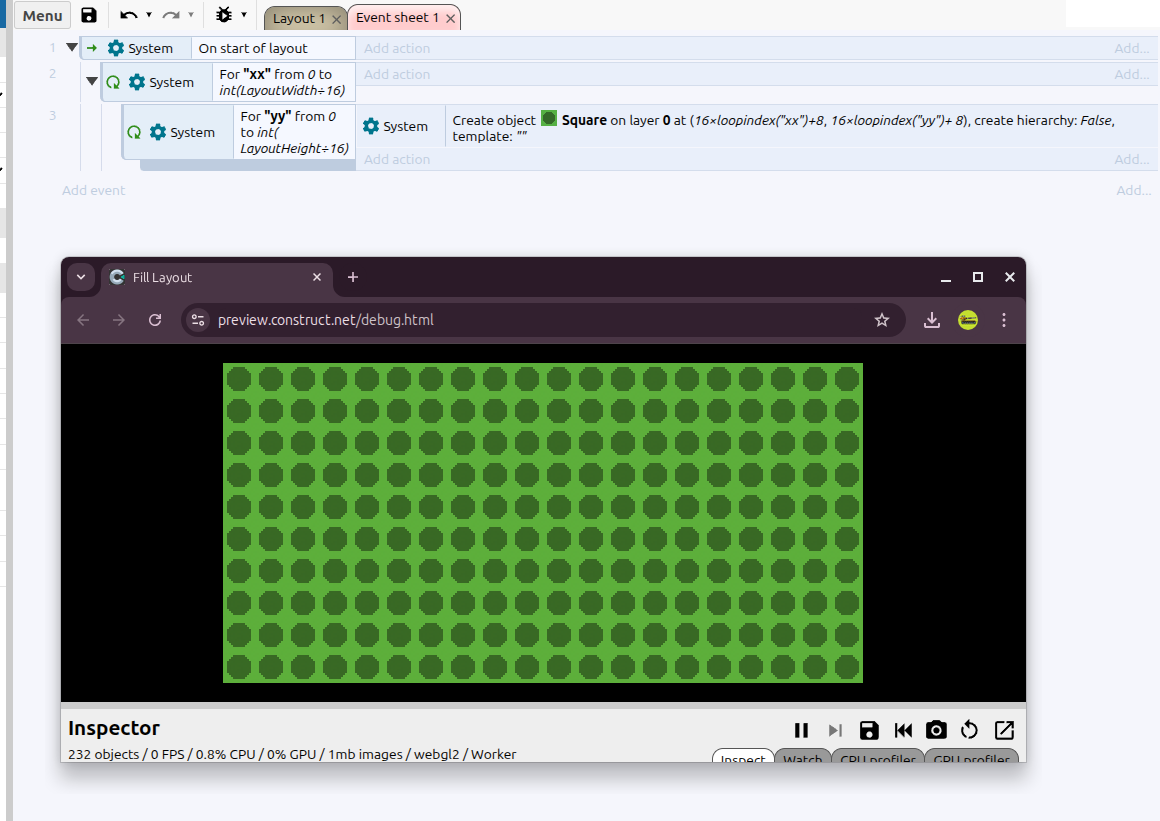Viewport: 1160px width, 821px height.
Task: Switch to the Layout 1 tab
Action: tap(298, 18)
